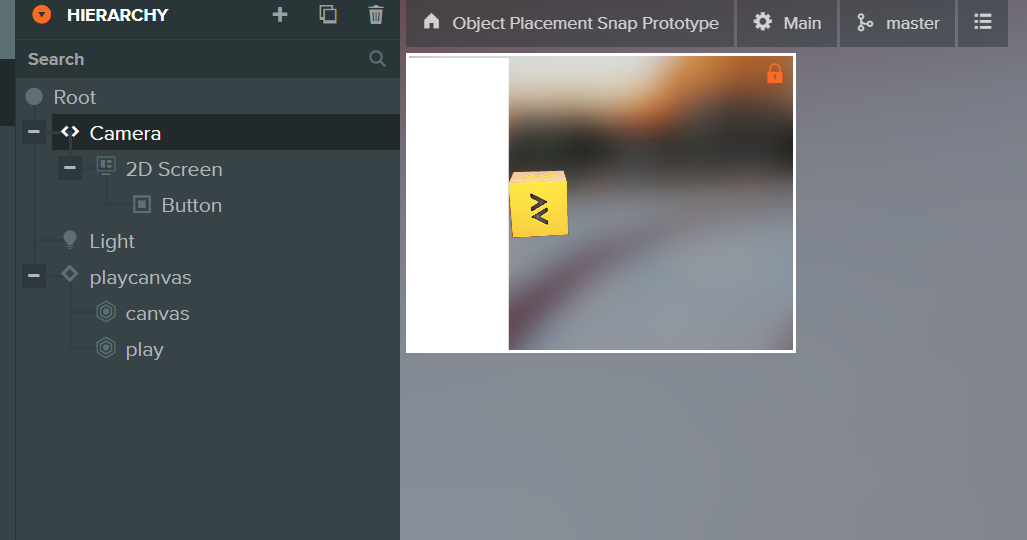Image resolution: width=1027 pixels, height=540 pixels.
Task: Click the camera preview thumbnail
Action: pyautogui.click(x=601, y=203)
